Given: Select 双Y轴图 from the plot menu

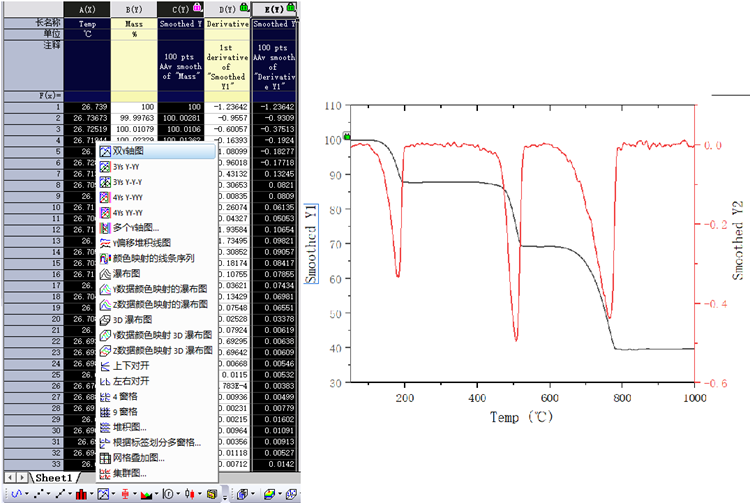Looking at the screenshot, I should pos(157,151).
